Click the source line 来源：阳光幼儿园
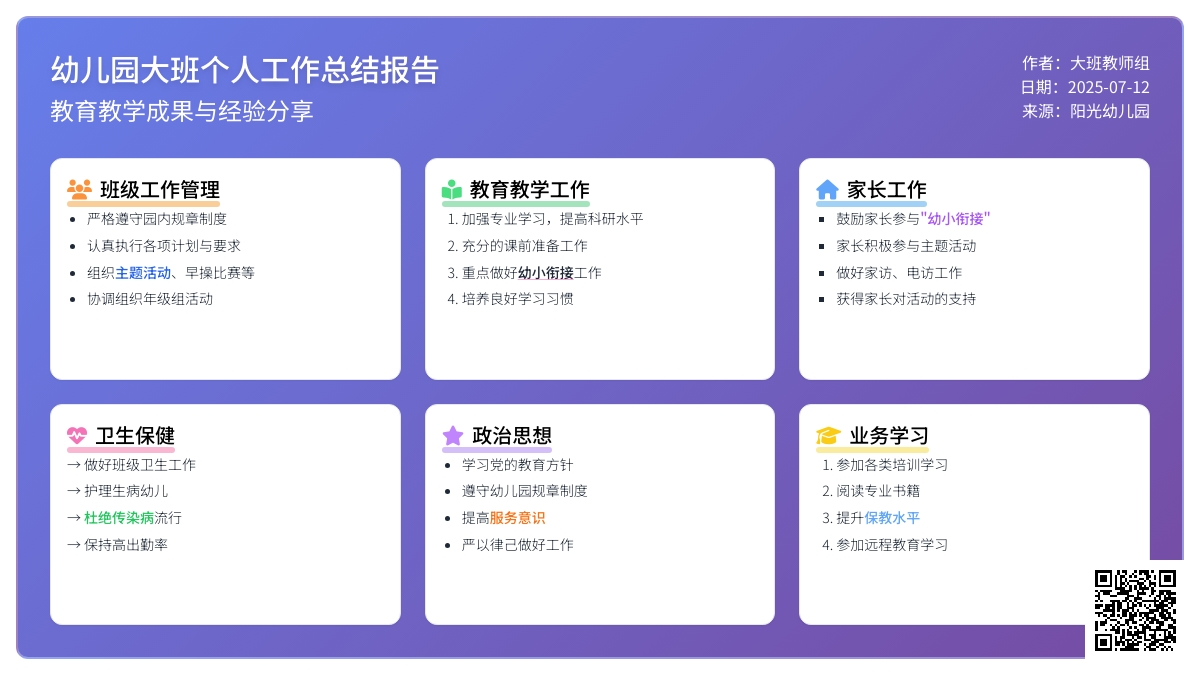This screenshot has width=1200, height=675. click(1086, 111)
